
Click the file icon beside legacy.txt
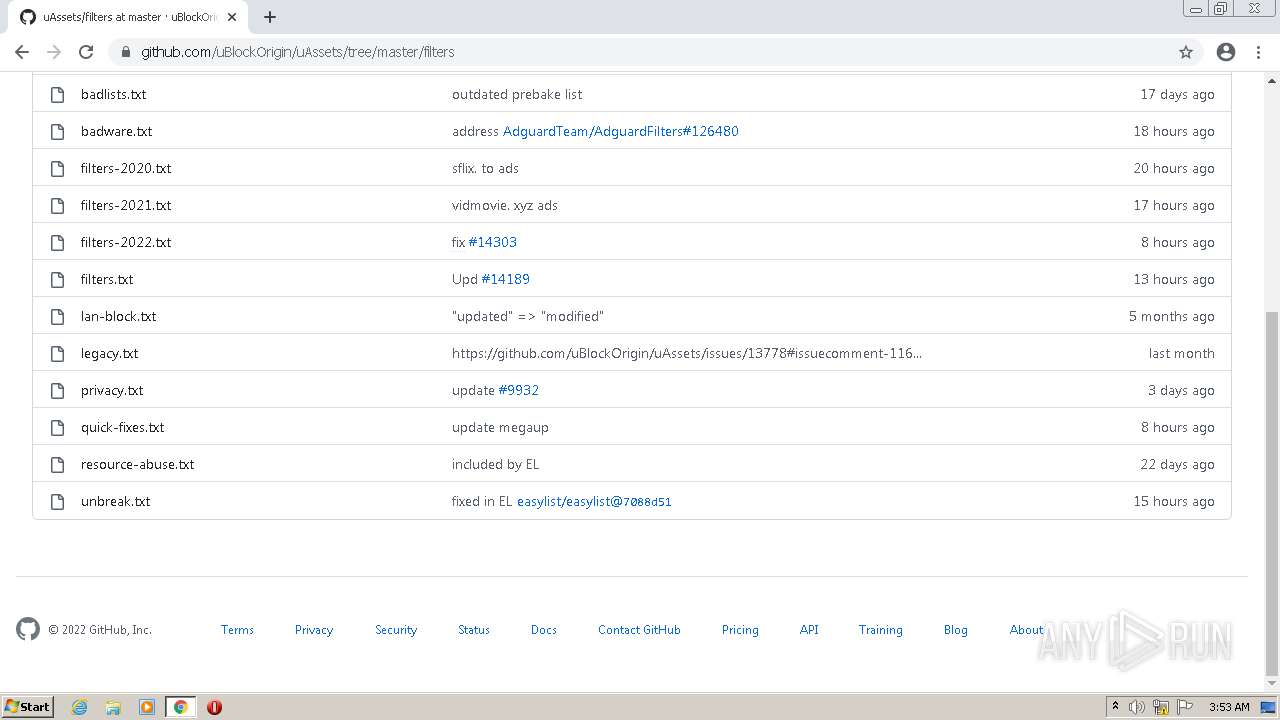coord(58,353)
